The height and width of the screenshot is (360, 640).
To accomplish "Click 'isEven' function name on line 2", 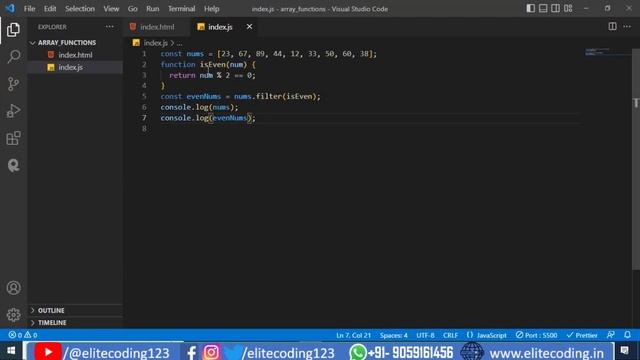I will 212,64.
